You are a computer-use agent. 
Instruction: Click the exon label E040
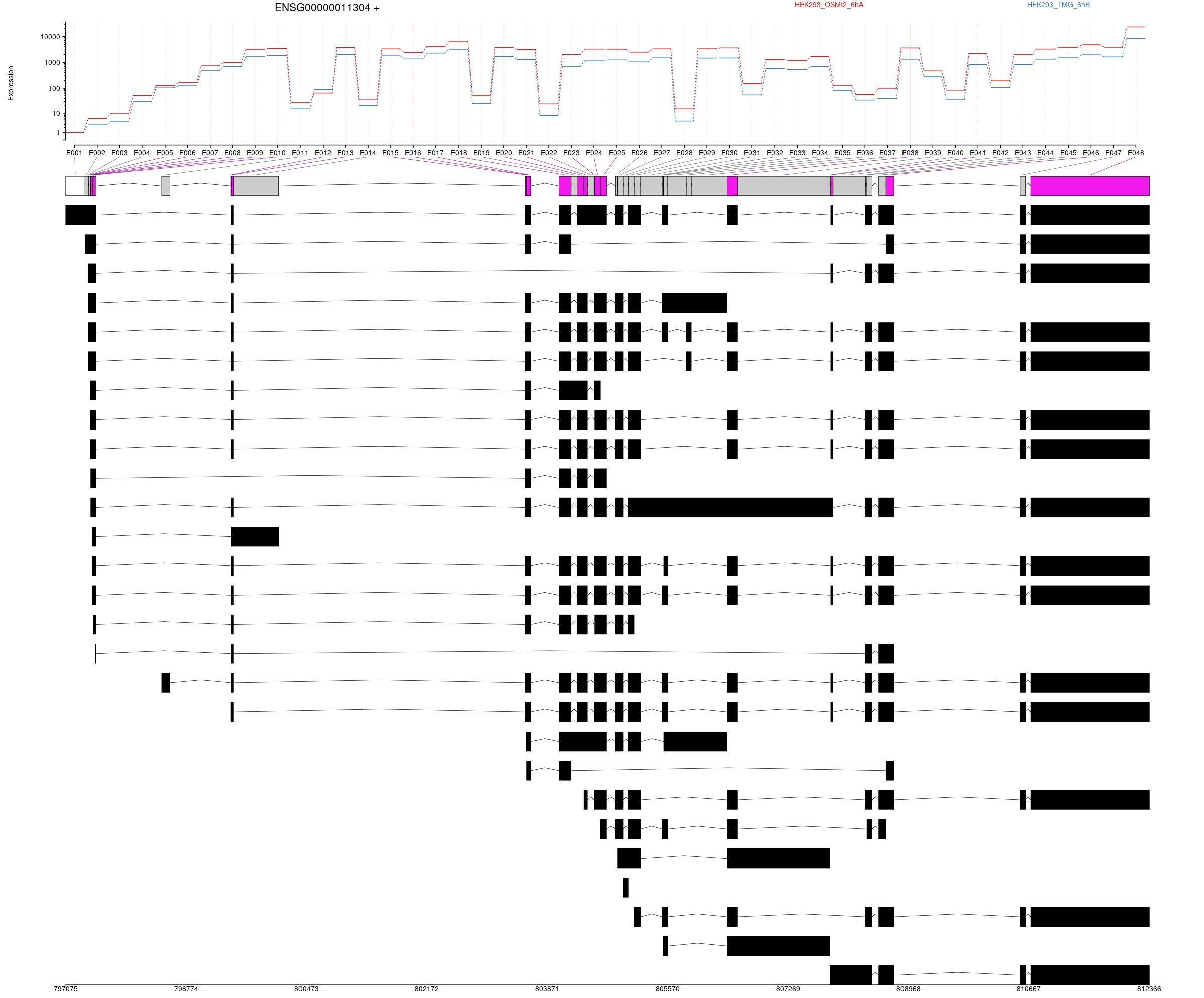[x=955, y=153]
